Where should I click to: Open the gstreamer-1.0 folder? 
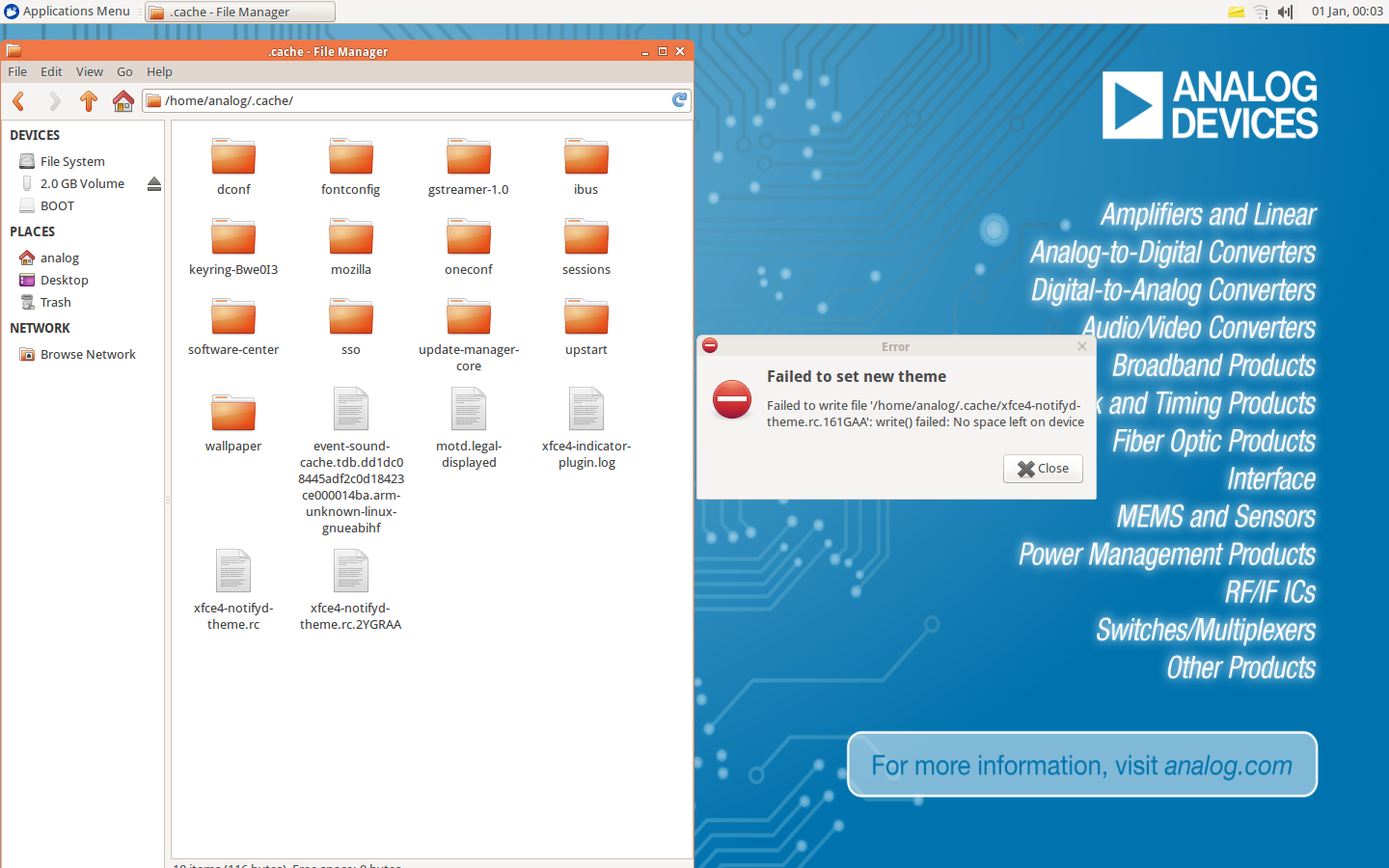click(x=469, y=166)
